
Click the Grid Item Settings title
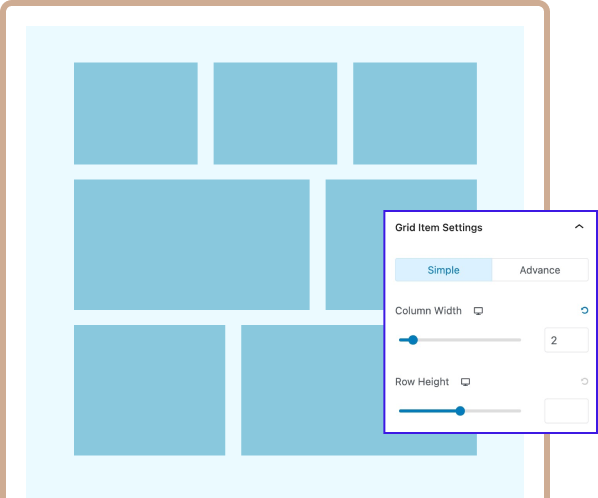(439, 228)
